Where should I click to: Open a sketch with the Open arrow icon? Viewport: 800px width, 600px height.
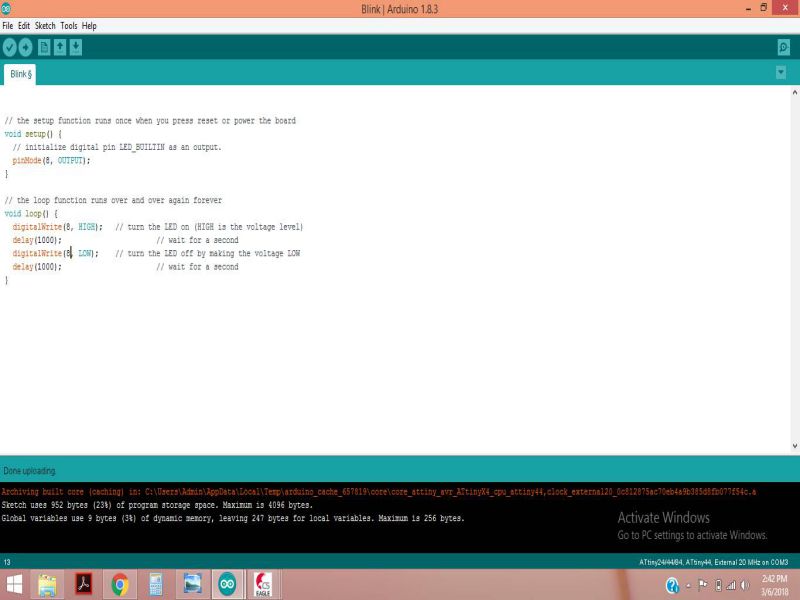[x=60, y=47]
